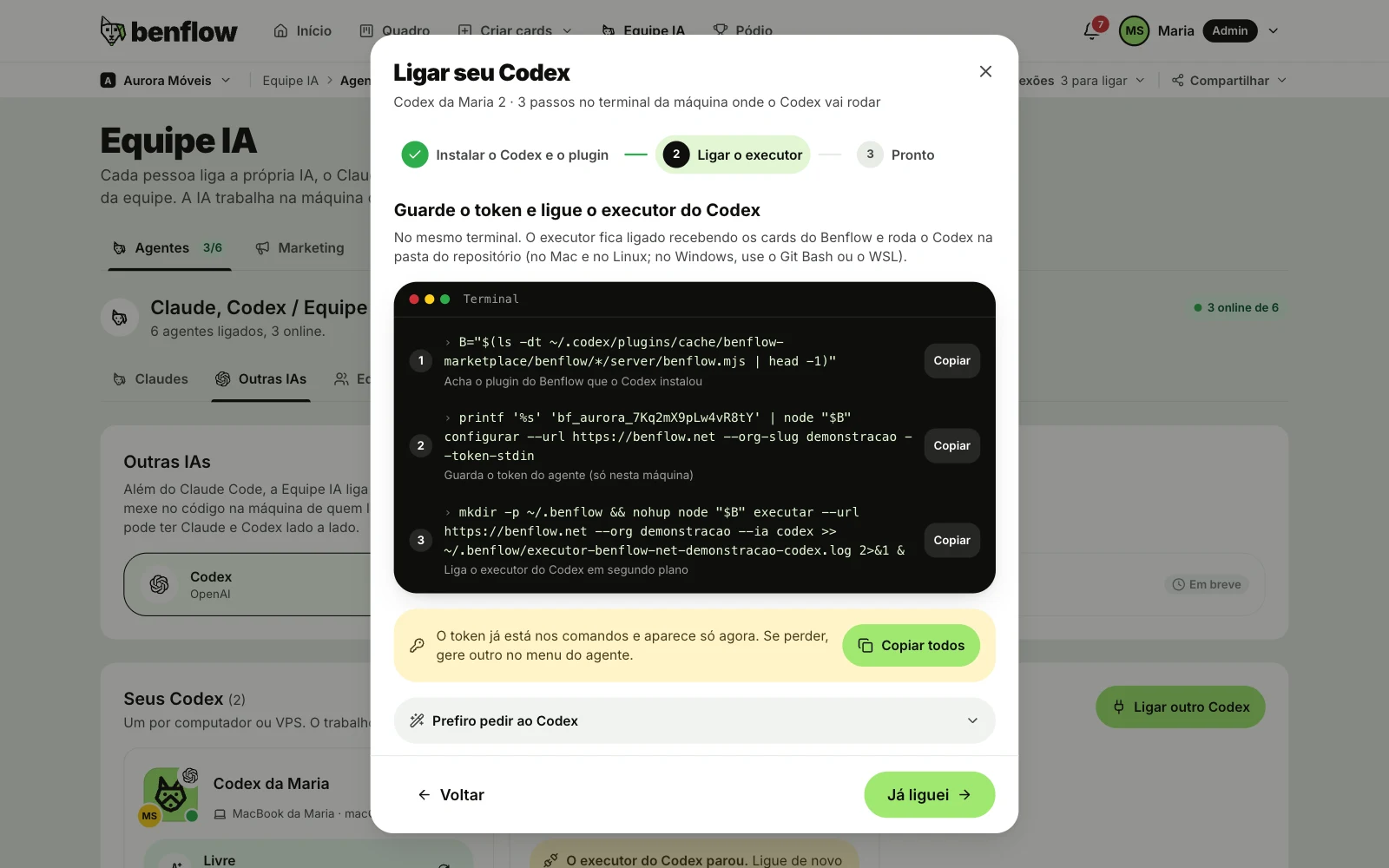This screenshot has width=1389, height=868.
Task: Click the MS user avatar in header
Action: click(x=1134, y=31)
